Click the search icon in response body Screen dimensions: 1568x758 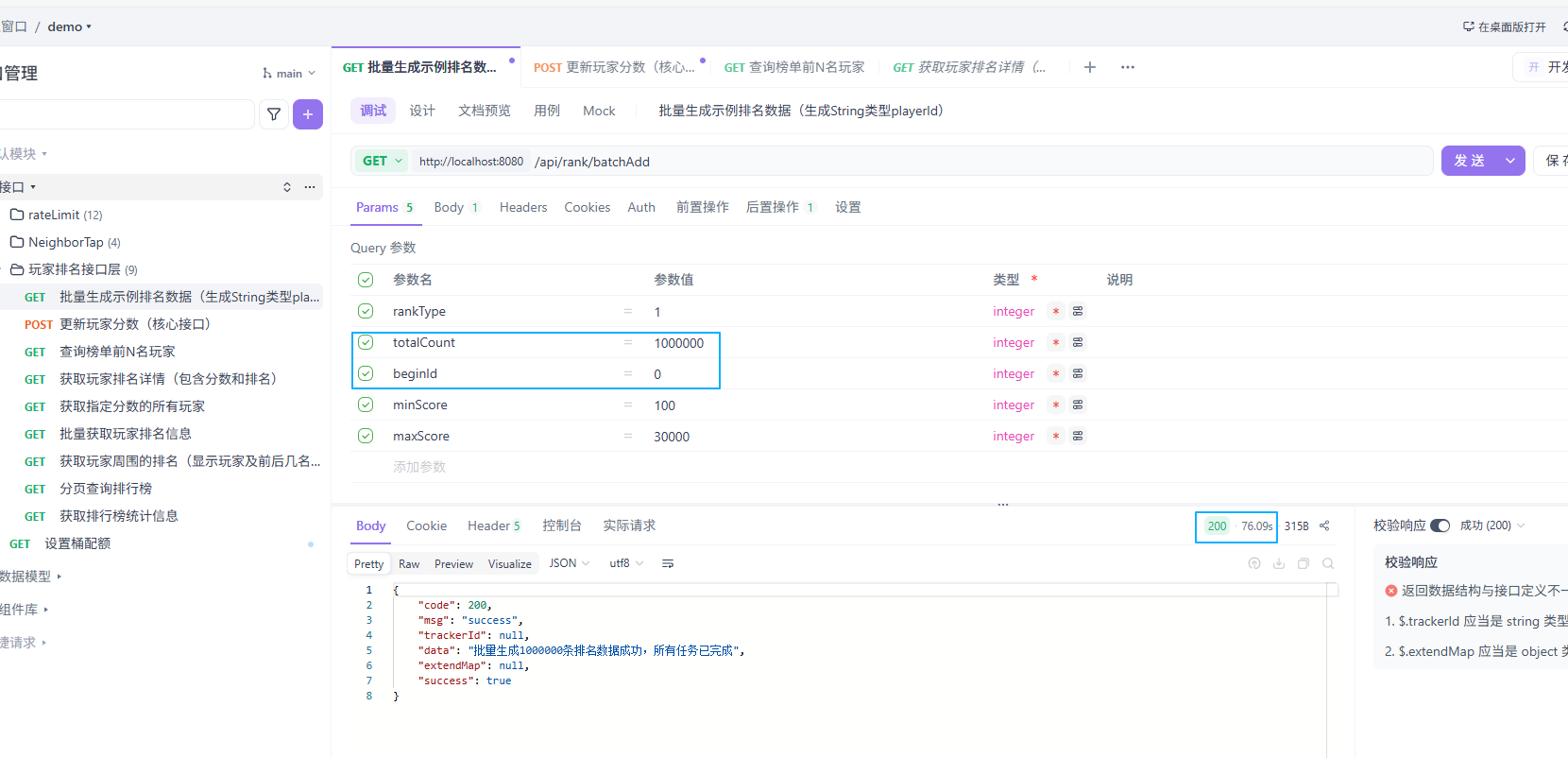[1328, 563]
